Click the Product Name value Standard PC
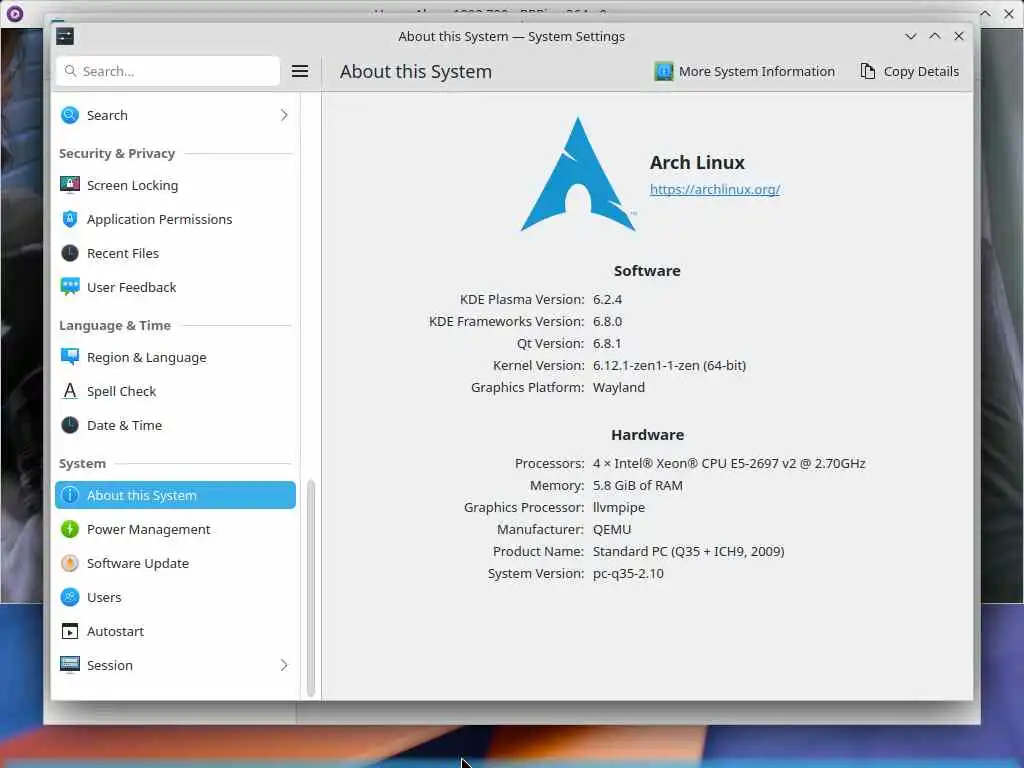 tap(688, 551)
